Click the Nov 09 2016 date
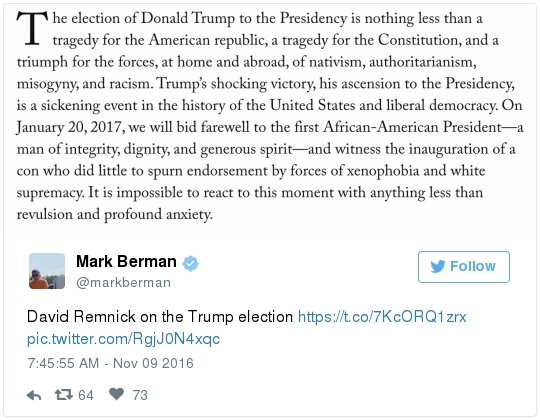Image resolution: width=540 pixels, height=420 pixels. click(153, 364)
